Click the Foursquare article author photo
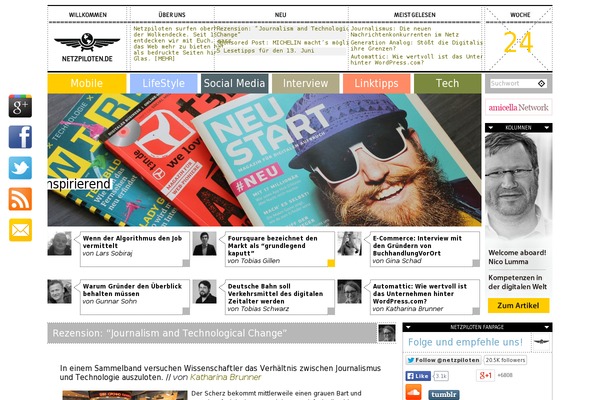This screenshot has width=600, height=400. pyautogui.click(x=204, y=243)
